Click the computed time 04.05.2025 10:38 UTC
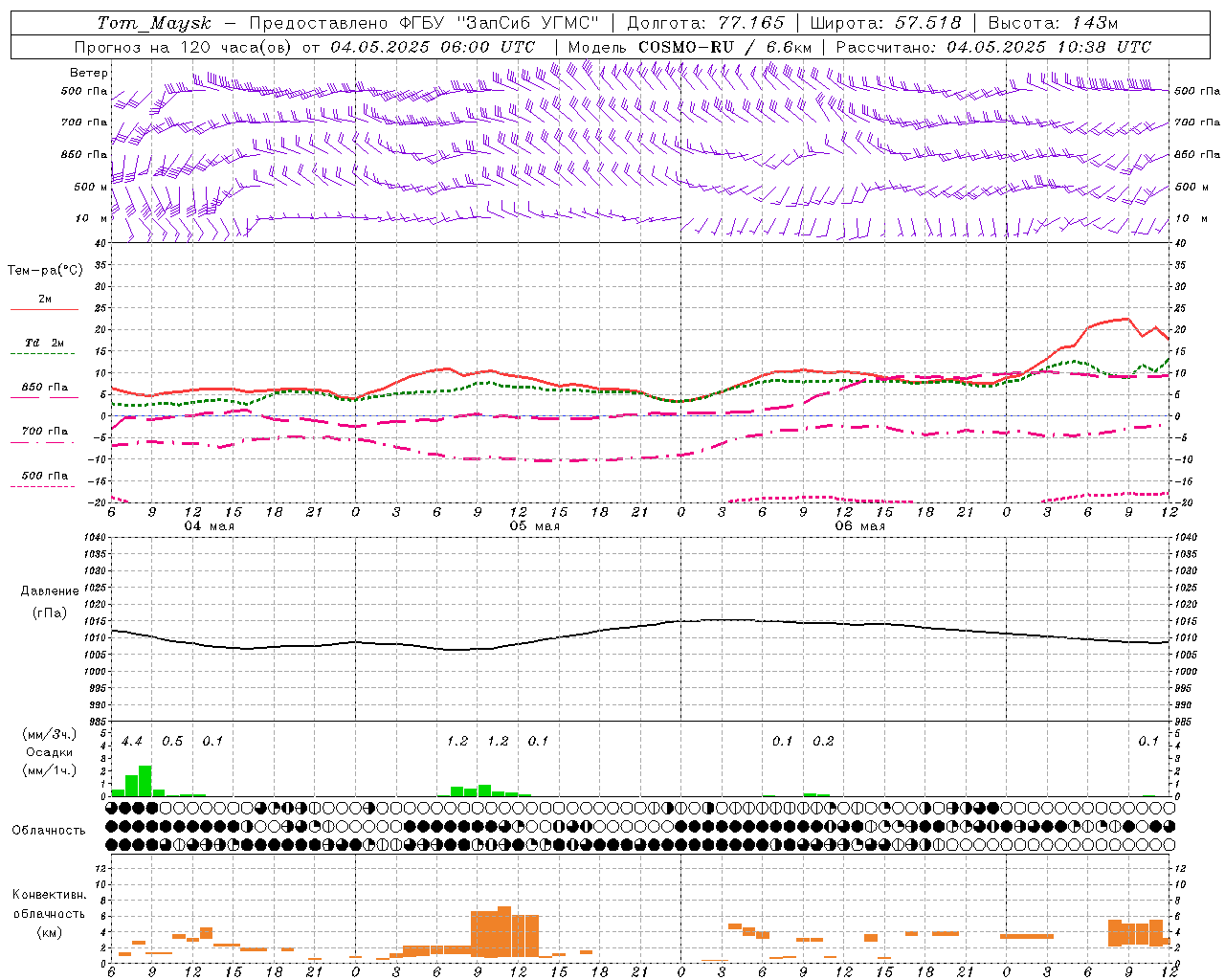Screen dimensions: 1225x980 tap(1049, 47)
